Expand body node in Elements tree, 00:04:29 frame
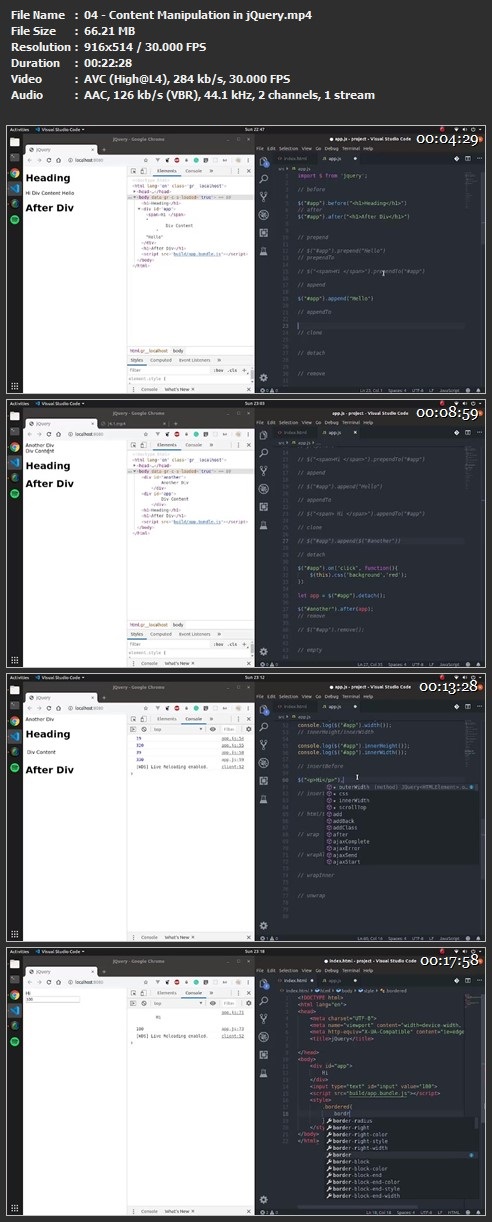 pos(135,198)
